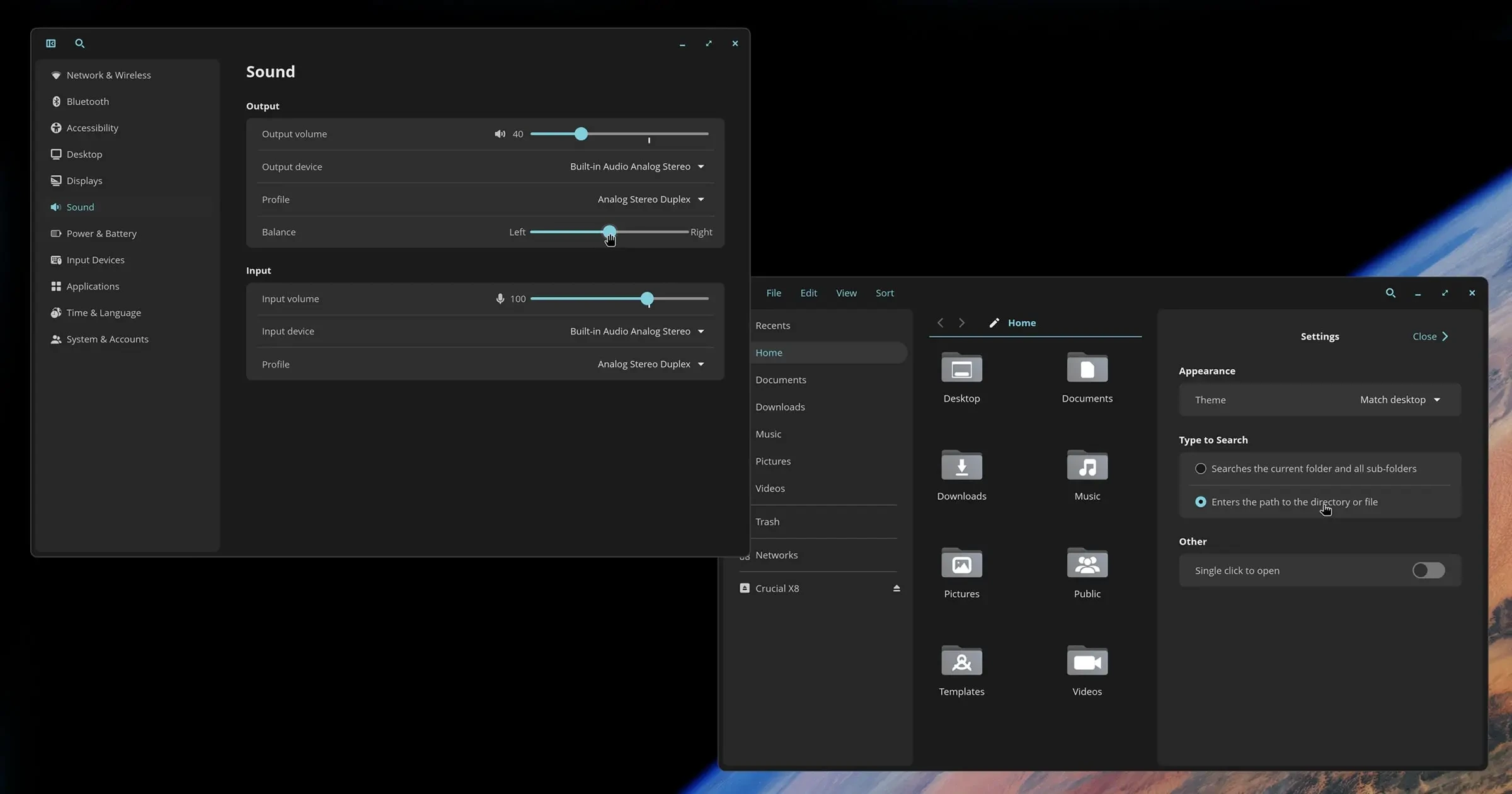
Task: Open the Input device dropdown
Action: coord(637,331)
